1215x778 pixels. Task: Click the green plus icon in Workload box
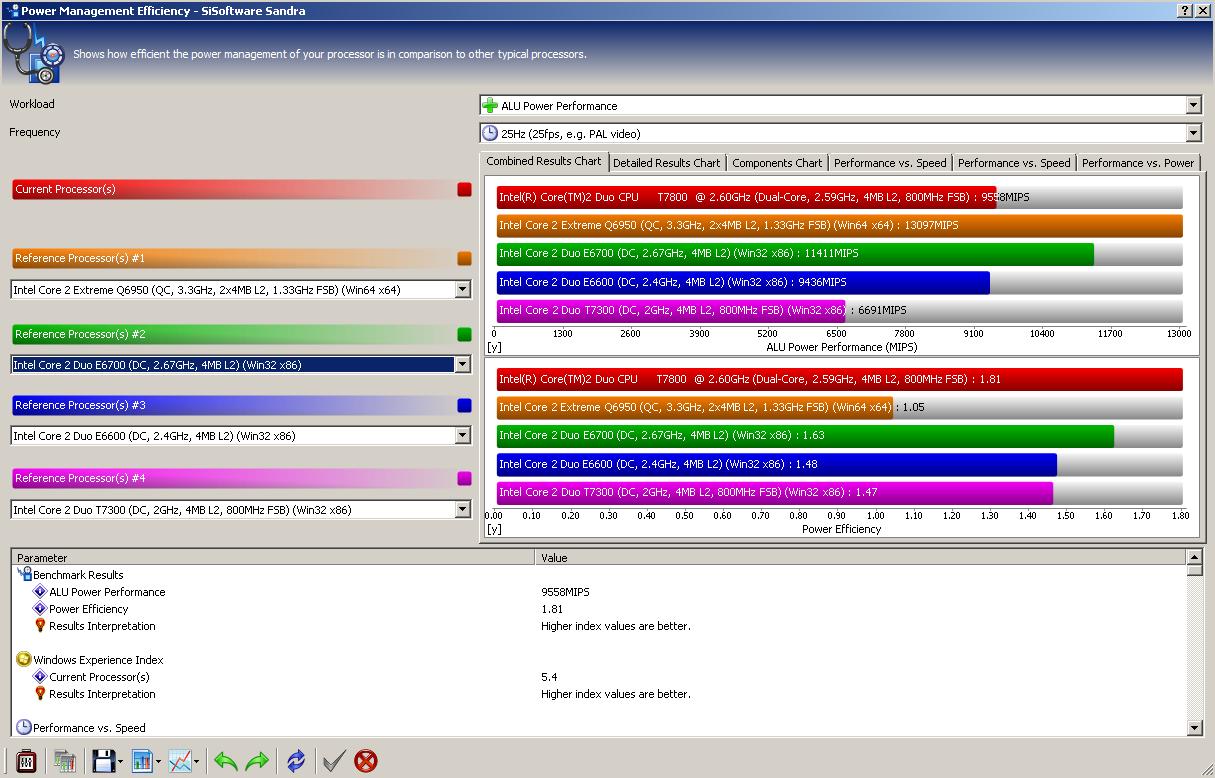pos(490,105)
